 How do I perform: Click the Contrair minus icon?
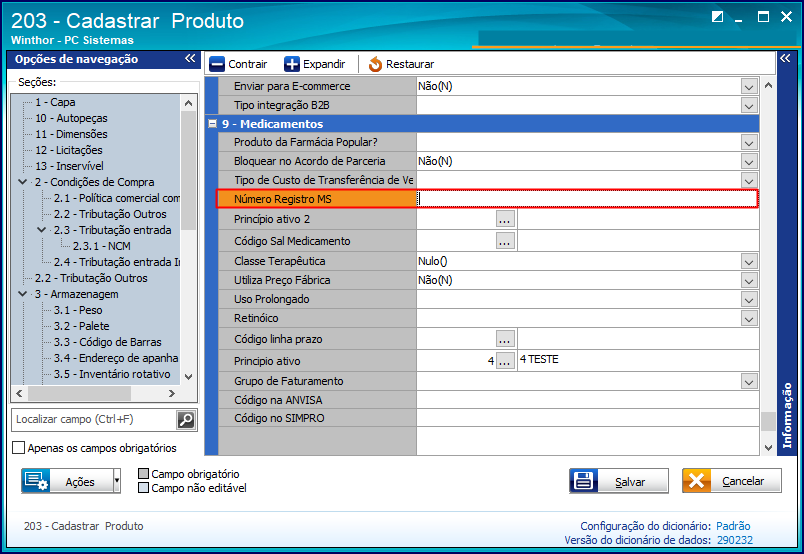tap(217, 64)
